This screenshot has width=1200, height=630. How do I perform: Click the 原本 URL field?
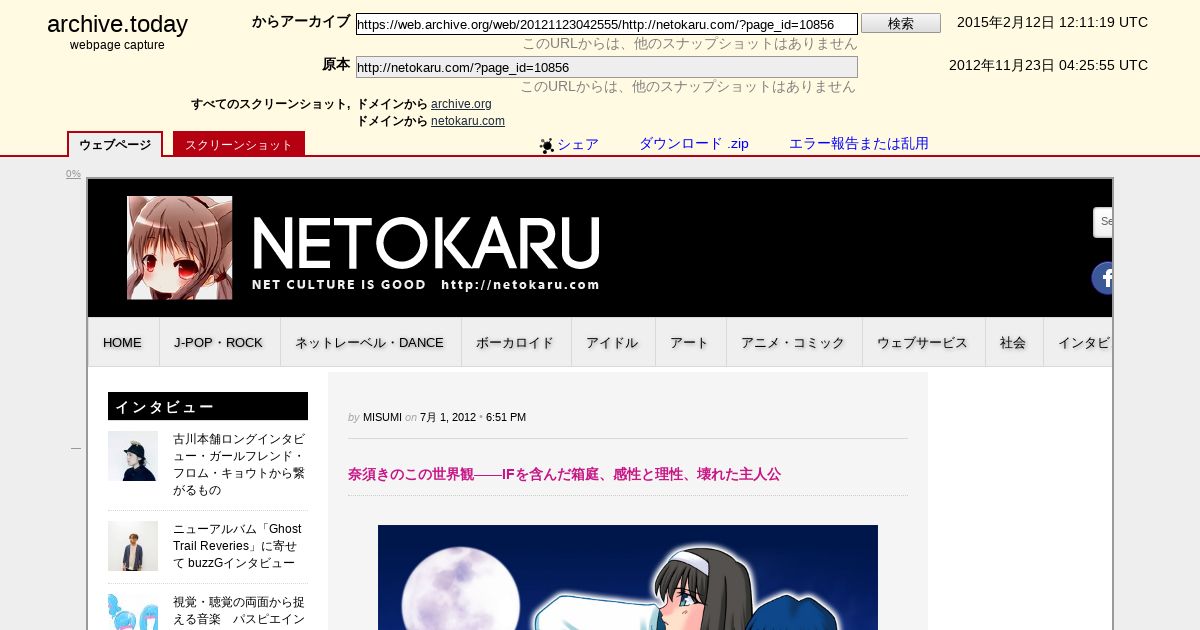[607, 67]
